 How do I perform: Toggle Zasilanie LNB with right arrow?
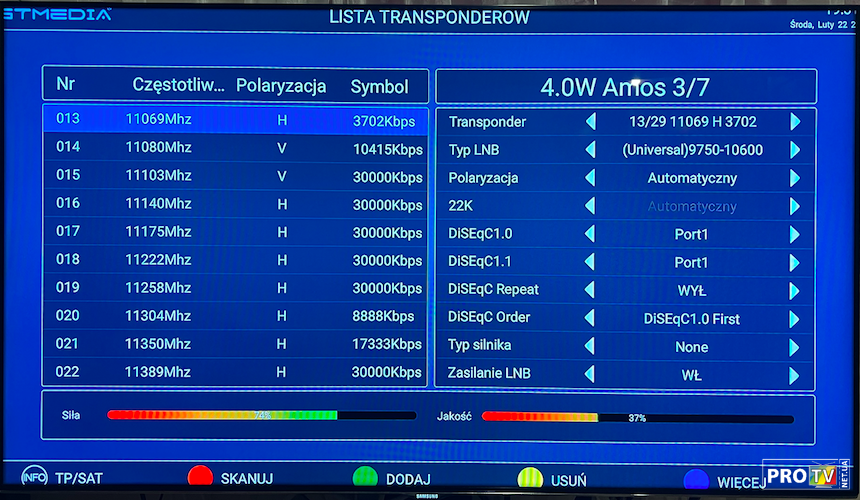[x=795, y=376]
